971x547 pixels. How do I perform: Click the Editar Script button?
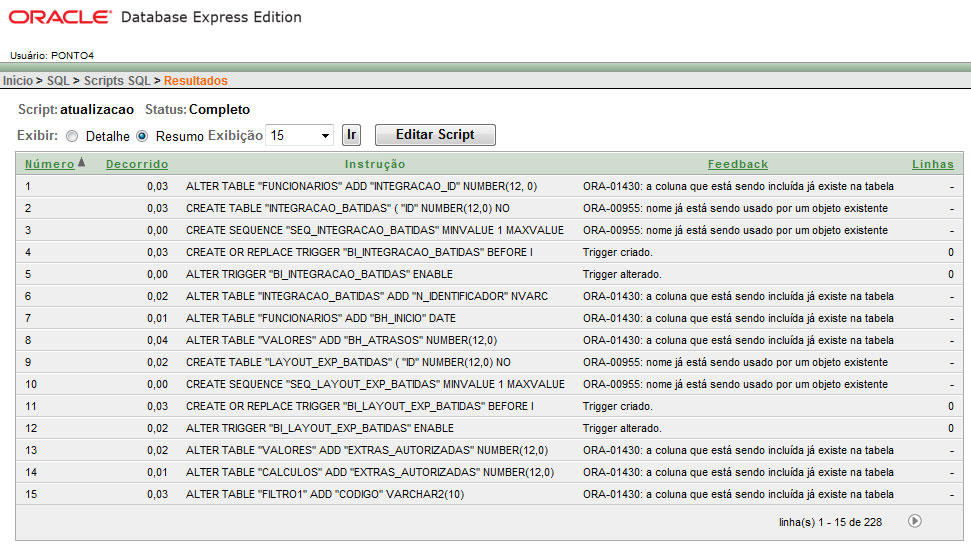pyautogui.click(x=435, y=135)
